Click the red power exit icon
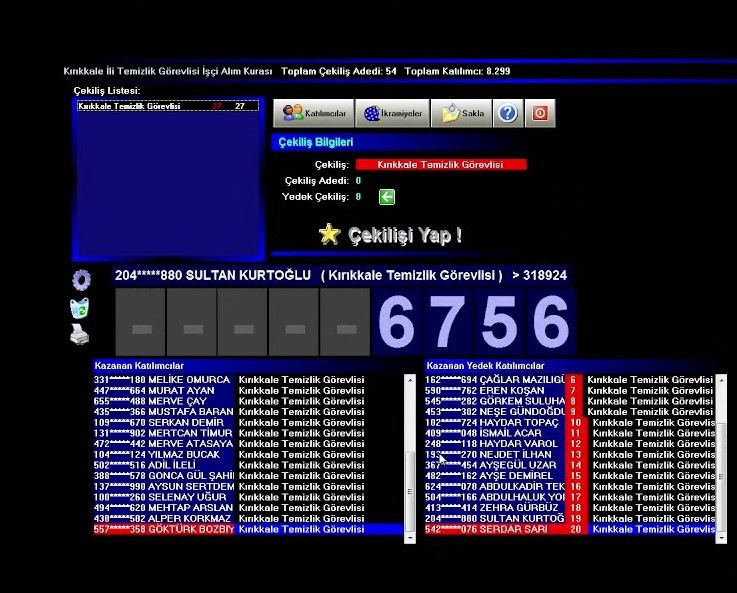737x593 pixels. tap(540, 113)
